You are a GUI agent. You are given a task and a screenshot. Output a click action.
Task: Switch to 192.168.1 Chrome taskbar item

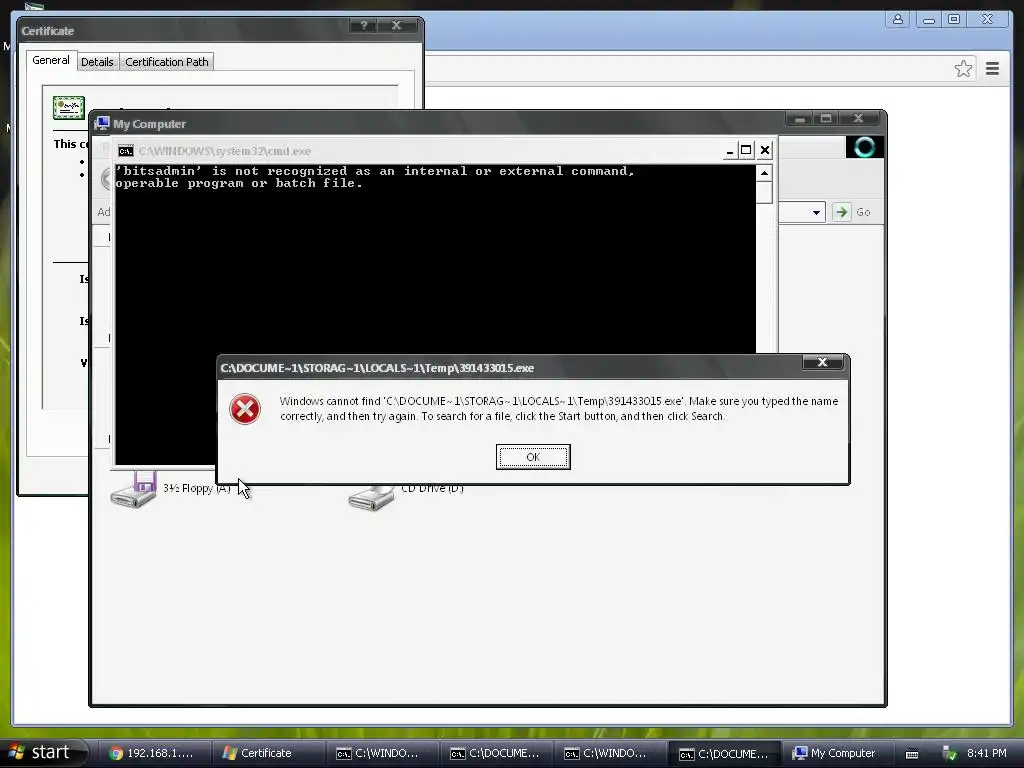coord(154,754)
